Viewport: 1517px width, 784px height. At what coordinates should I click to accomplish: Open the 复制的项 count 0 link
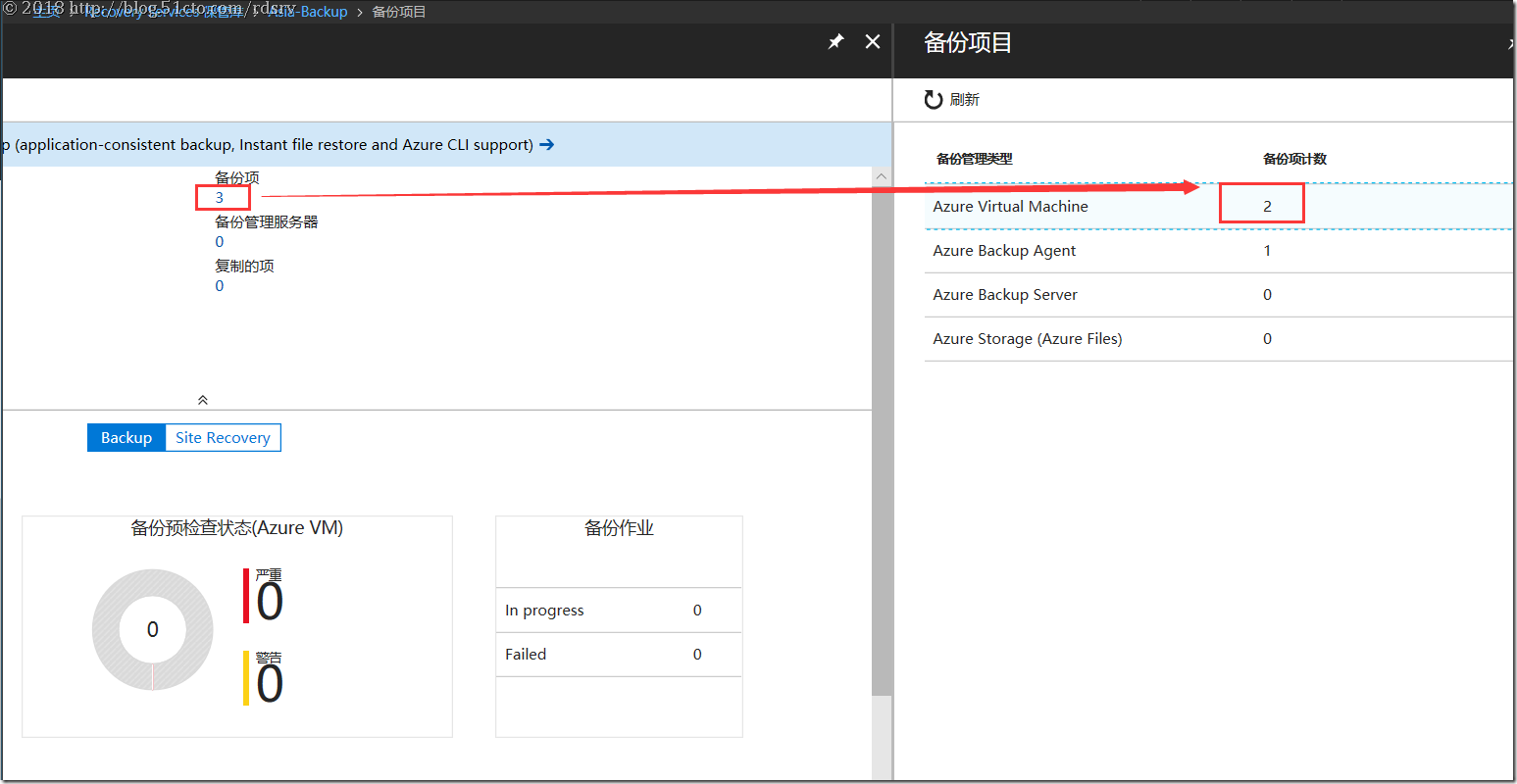220,285
